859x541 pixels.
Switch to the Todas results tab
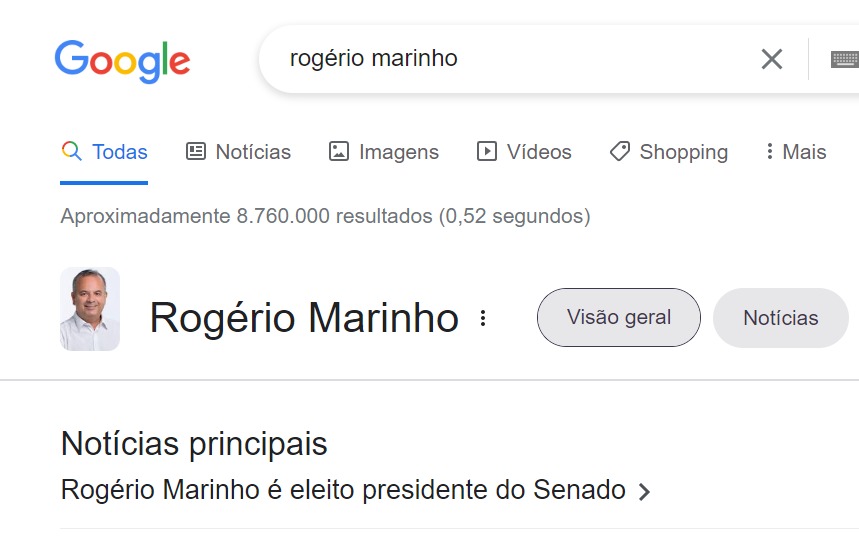(x=119, y=152)
